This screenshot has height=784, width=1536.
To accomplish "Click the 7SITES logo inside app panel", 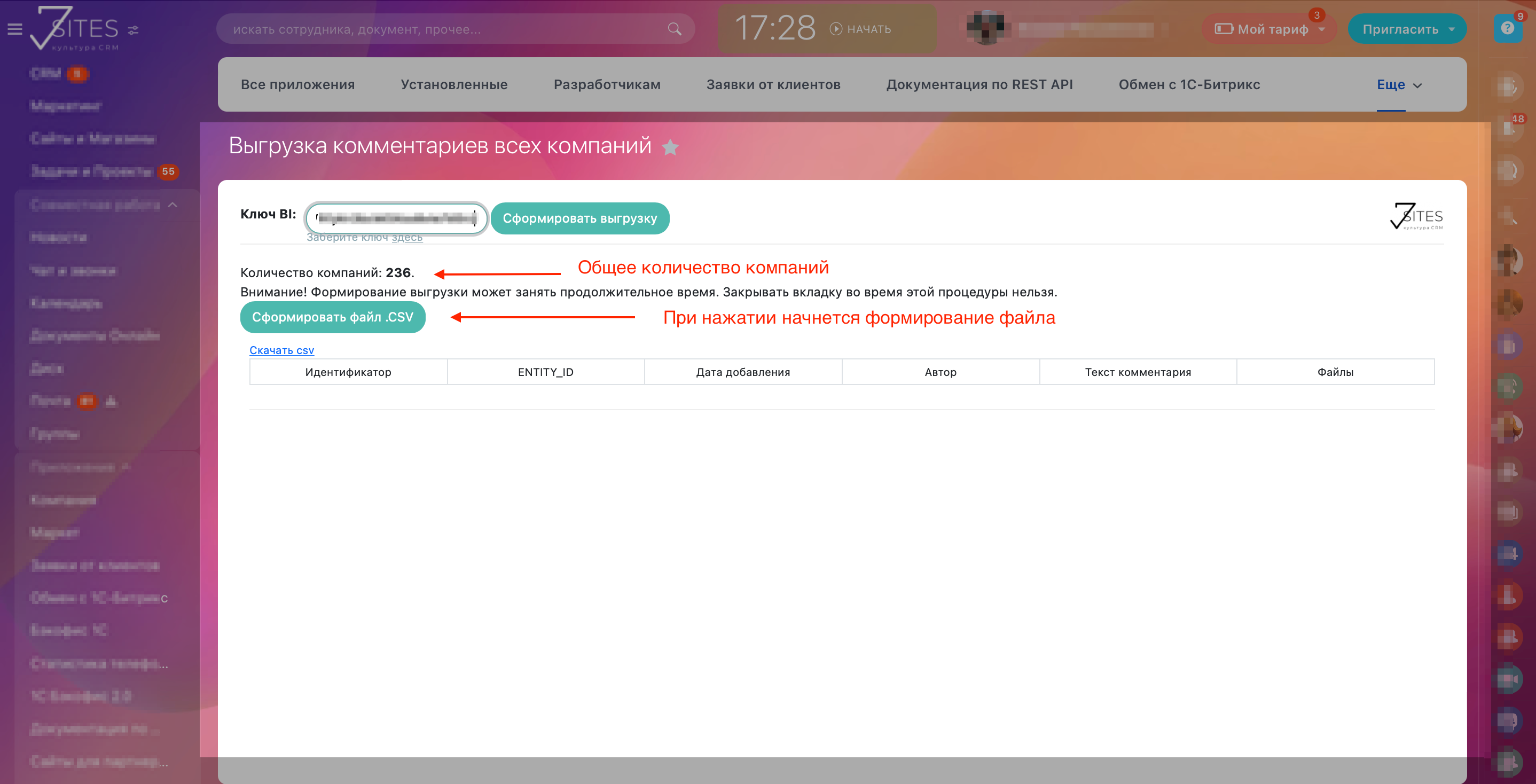I will 1416,216.
